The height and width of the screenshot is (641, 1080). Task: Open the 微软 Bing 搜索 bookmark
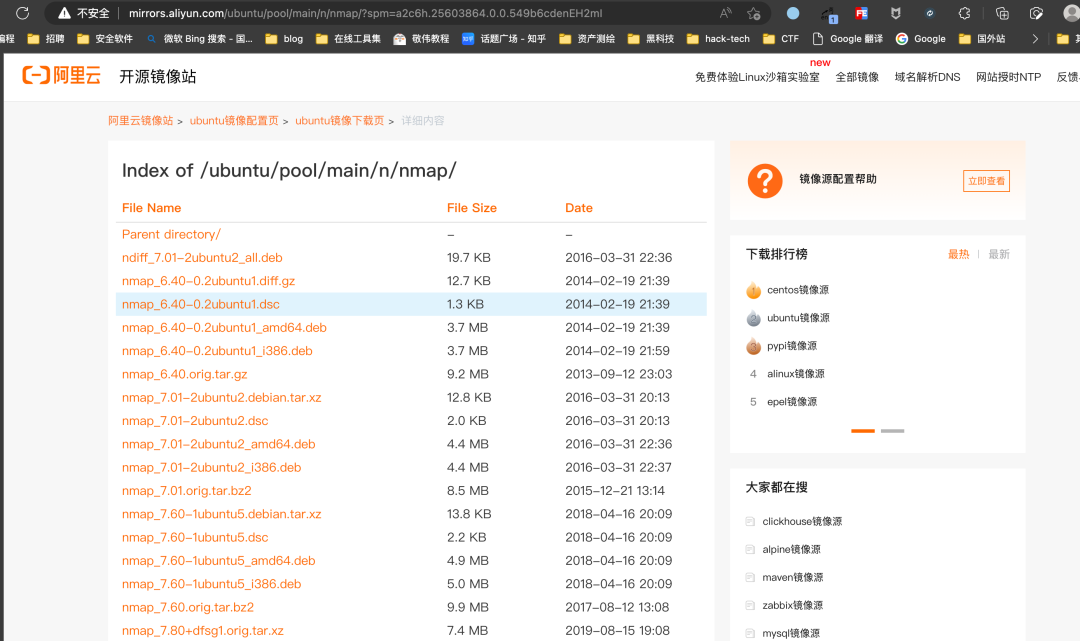click(200, 39)
